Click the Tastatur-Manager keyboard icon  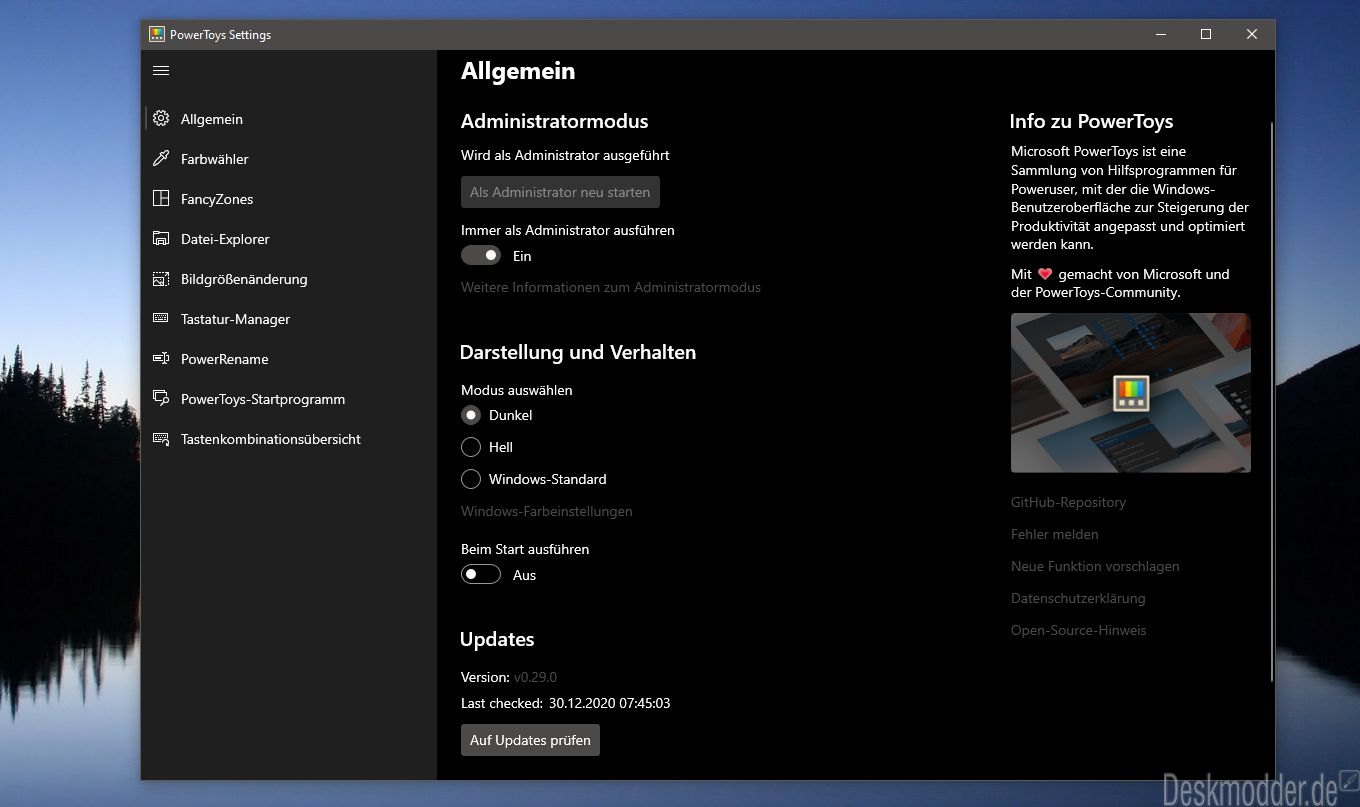point(161,319)
